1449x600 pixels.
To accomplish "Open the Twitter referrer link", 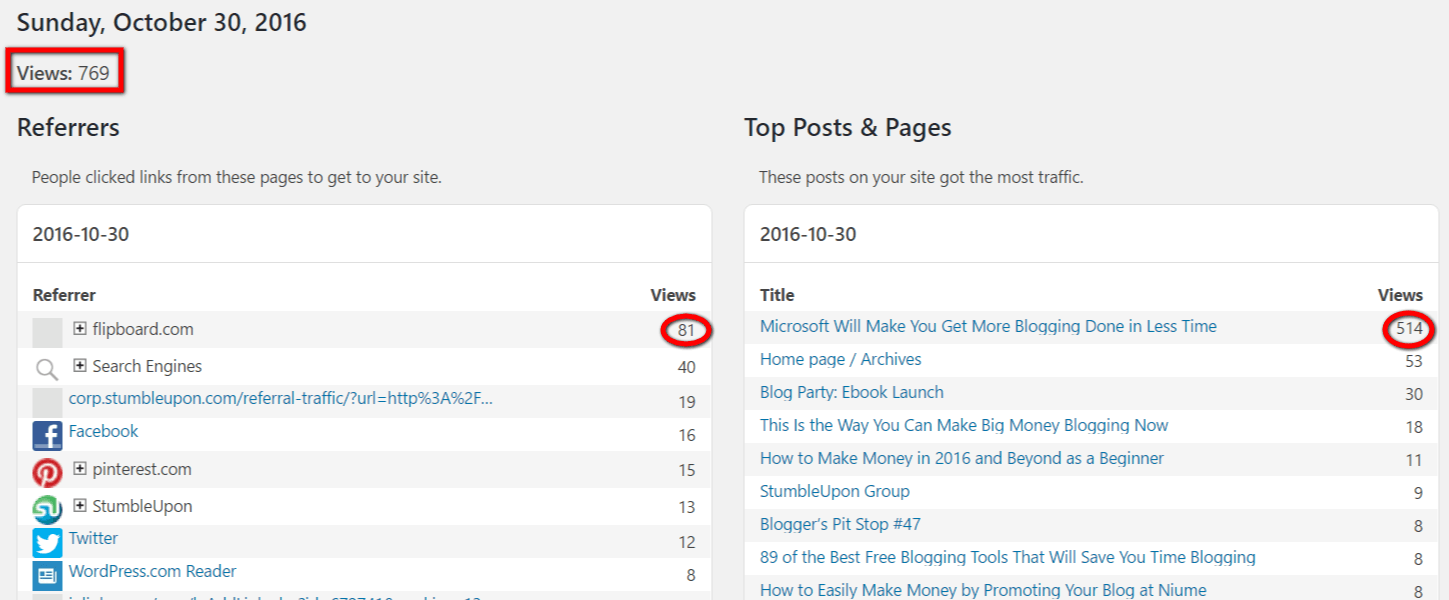I will click(x=93, y=539).
